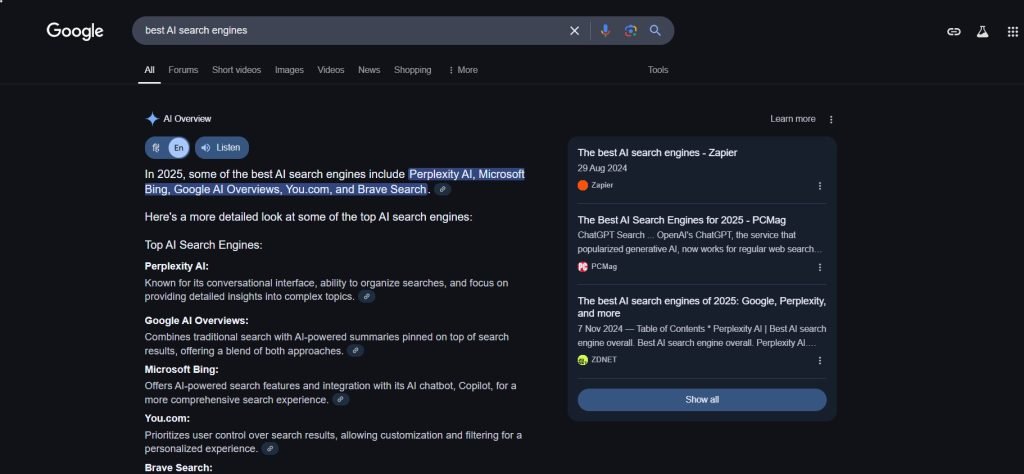This screenshot has height=474, width=1024.
Task: Open the three-dot menu for the PCMag result
Action: [x=820, y=267]
